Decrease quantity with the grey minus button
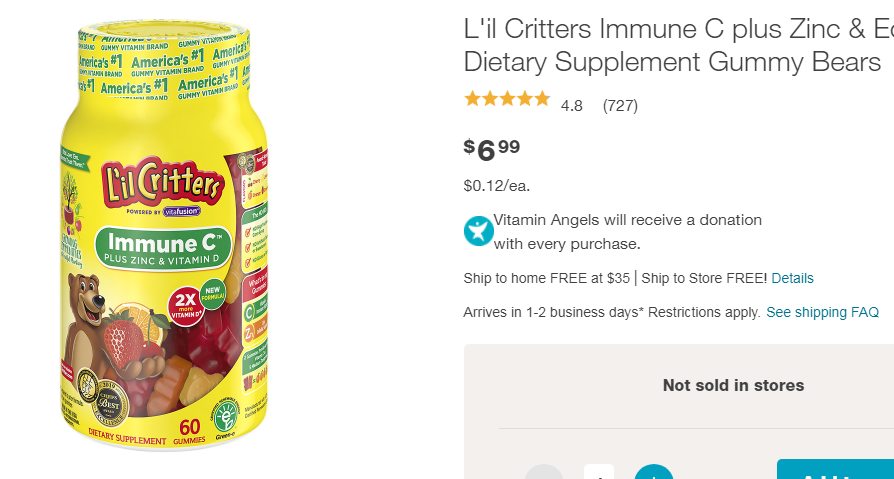Screen dimensions: 894x479 tap(543, 472)
